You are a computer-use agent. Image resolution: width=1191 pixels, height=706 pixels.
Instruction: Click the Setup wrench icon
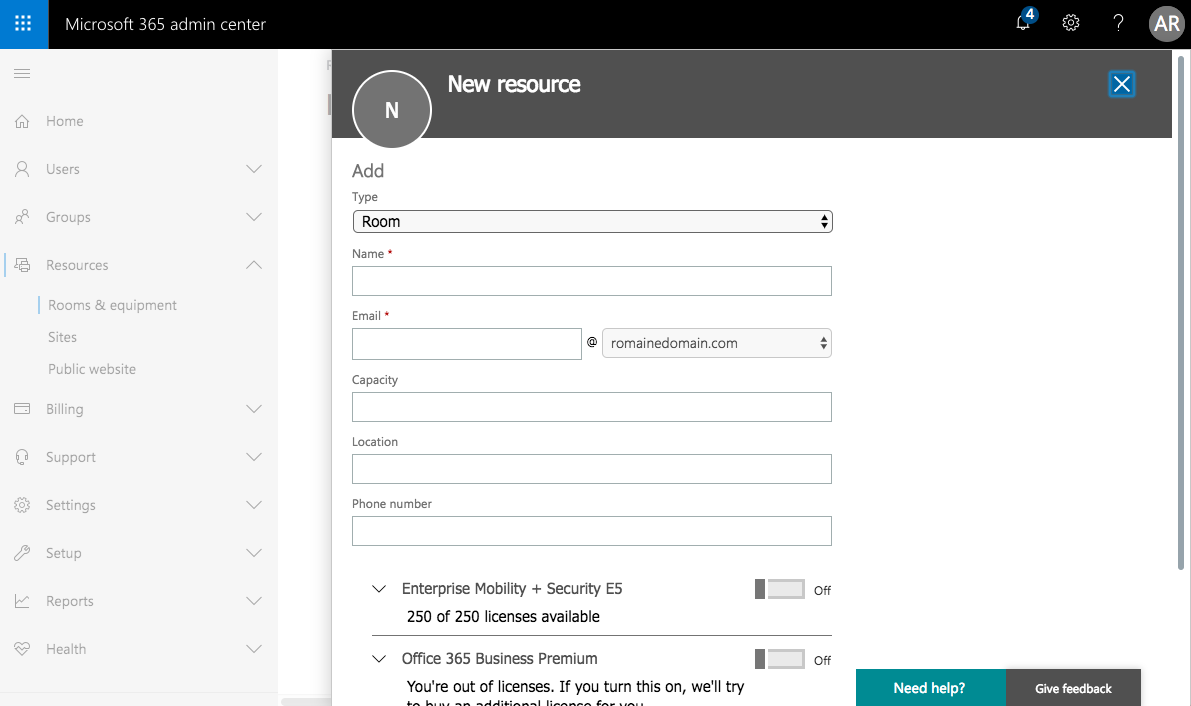(22, 552)
